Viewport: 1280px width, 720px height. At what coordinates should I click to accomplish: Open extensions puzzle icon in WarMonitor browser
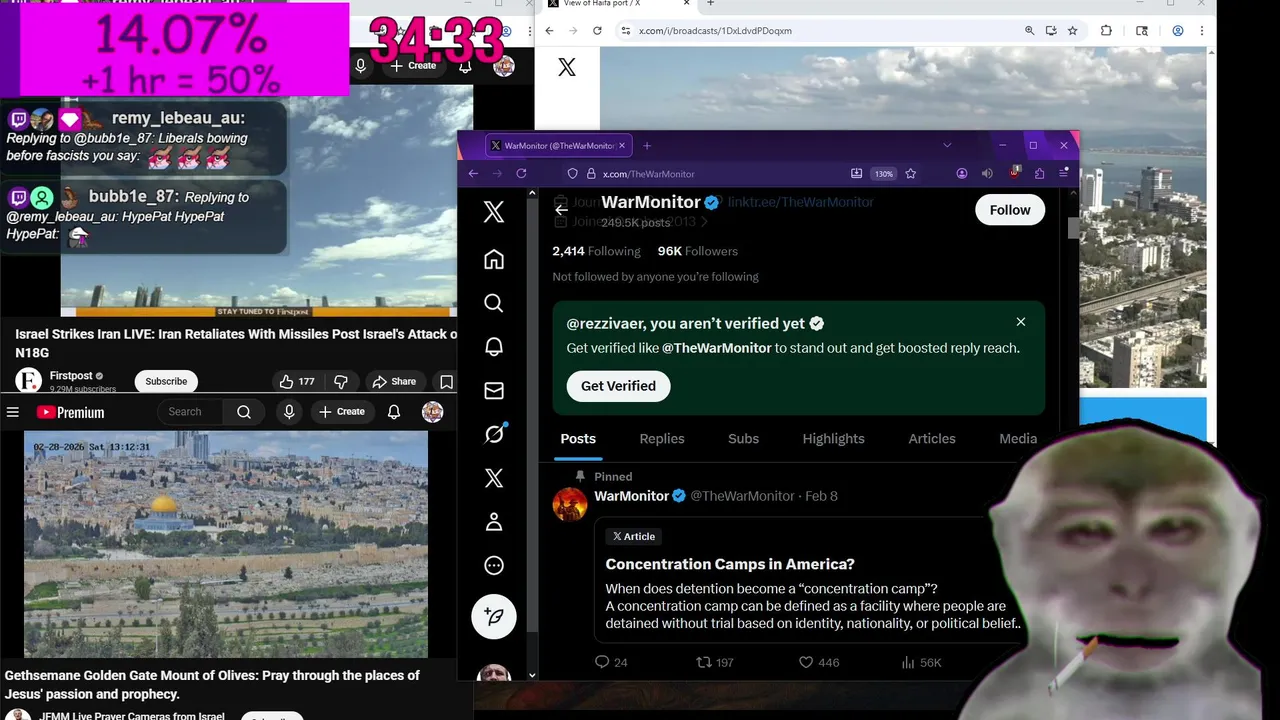tap(1040, 173)
